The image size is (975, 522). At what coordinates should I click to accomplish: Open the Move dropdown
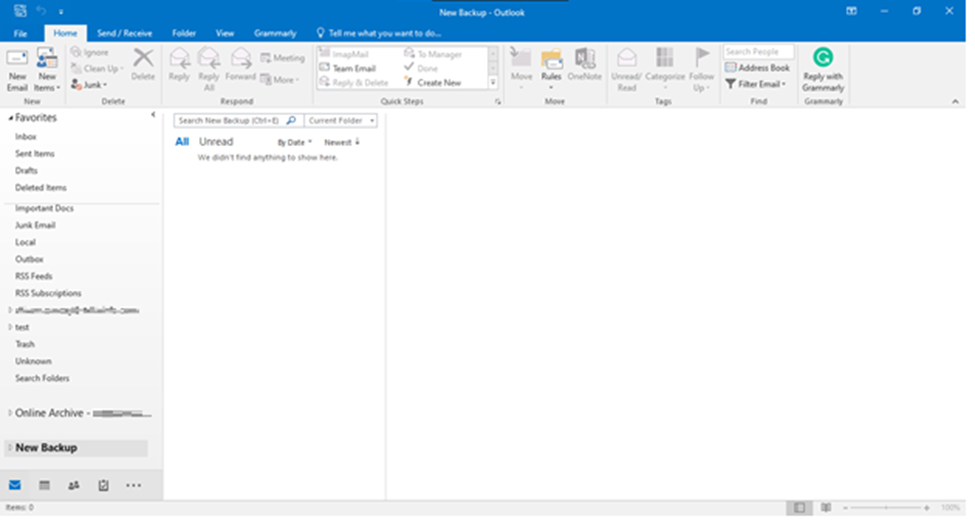[521, 68]
